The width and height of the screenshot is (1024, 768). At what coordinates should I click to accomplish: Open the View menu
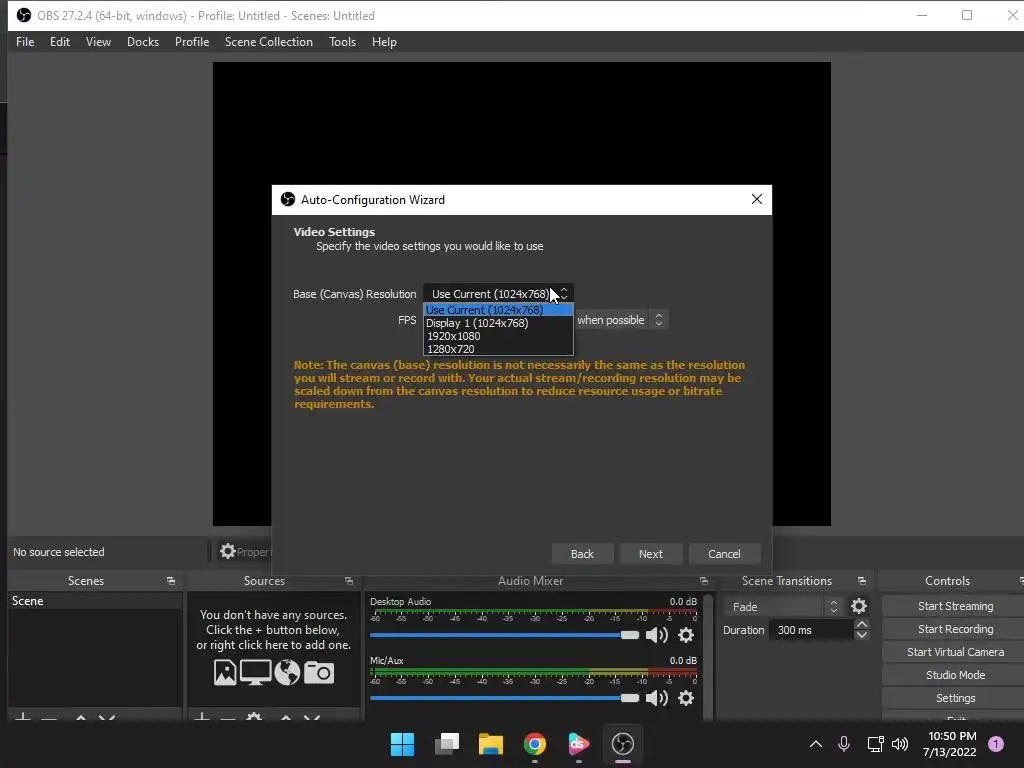pyautogui.click(x=98, y=42)
